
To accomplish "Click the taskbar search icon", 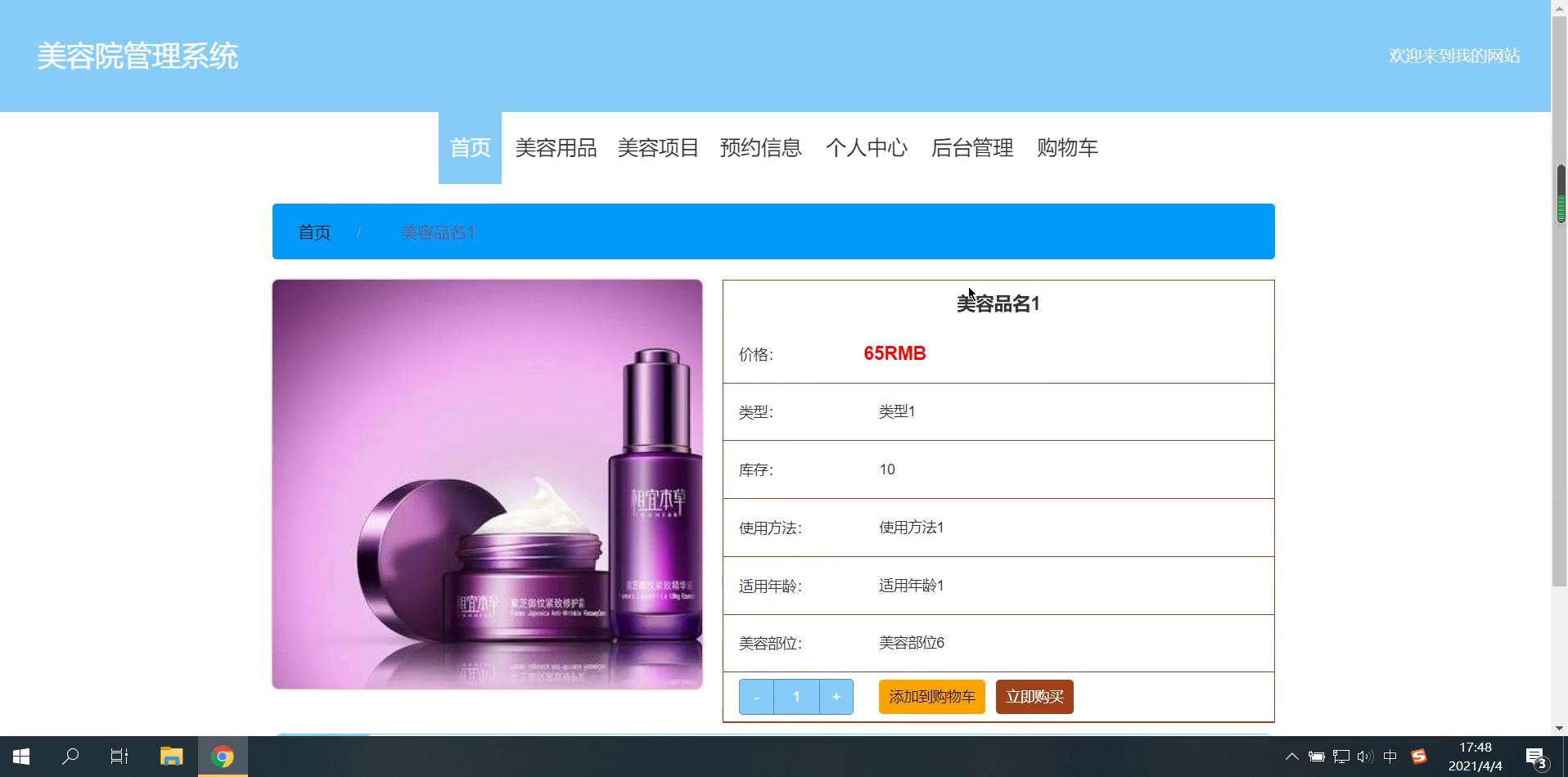I will pyautogui.click(x=70, y=757).
